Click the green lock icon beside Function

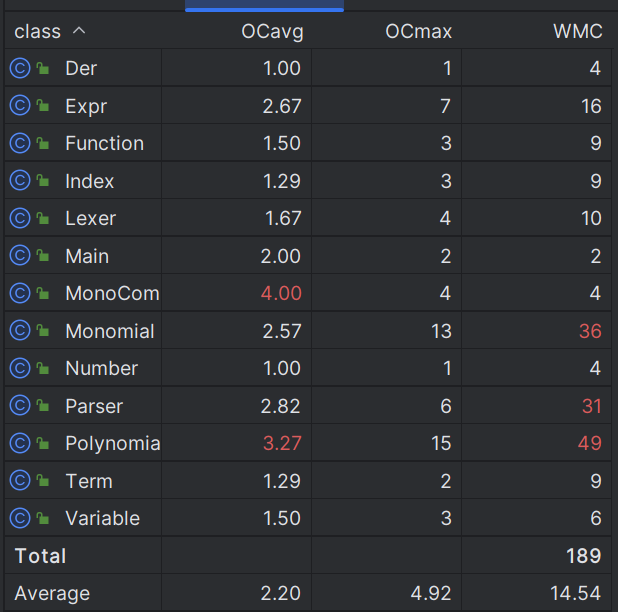point(43,143)
